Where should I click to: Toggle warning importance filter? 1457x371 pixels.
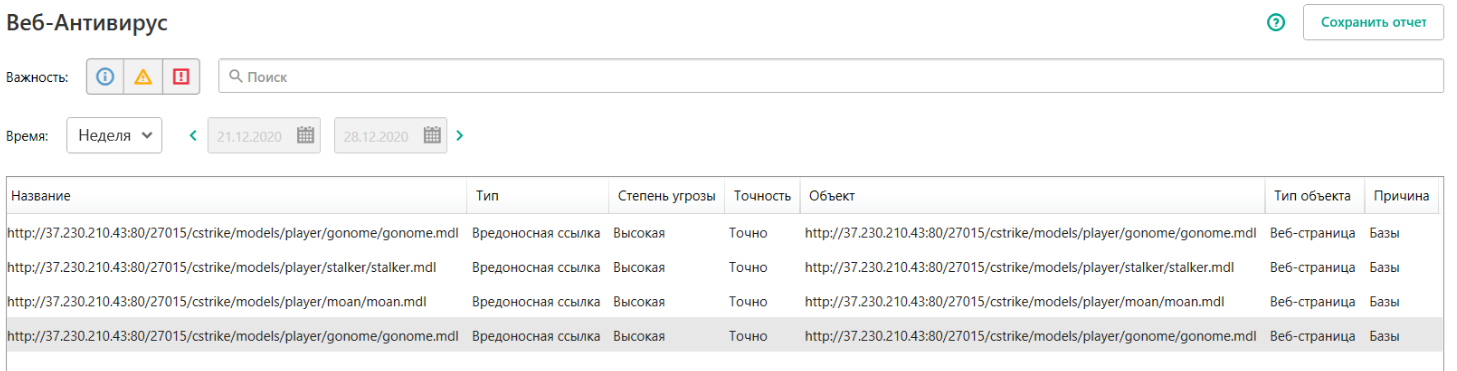click(x=143, y=76)
